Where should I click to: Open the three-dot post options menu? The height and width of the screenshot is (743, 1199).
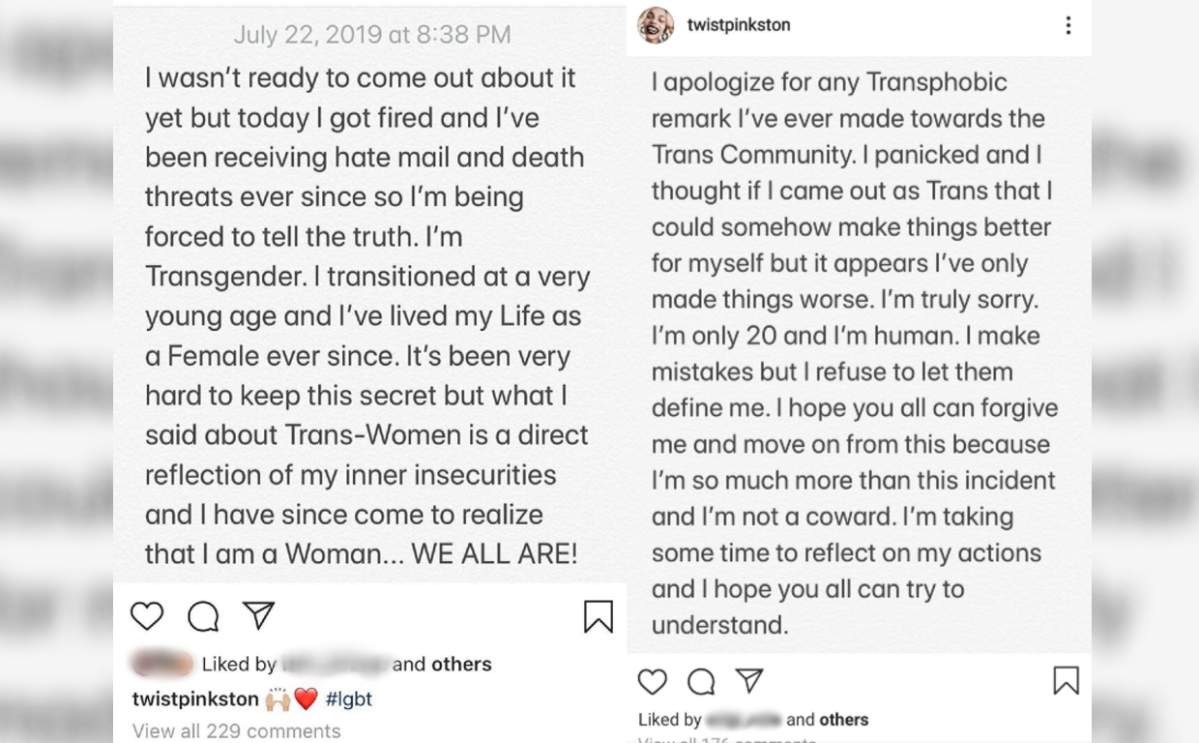[x=1069, y=25]
